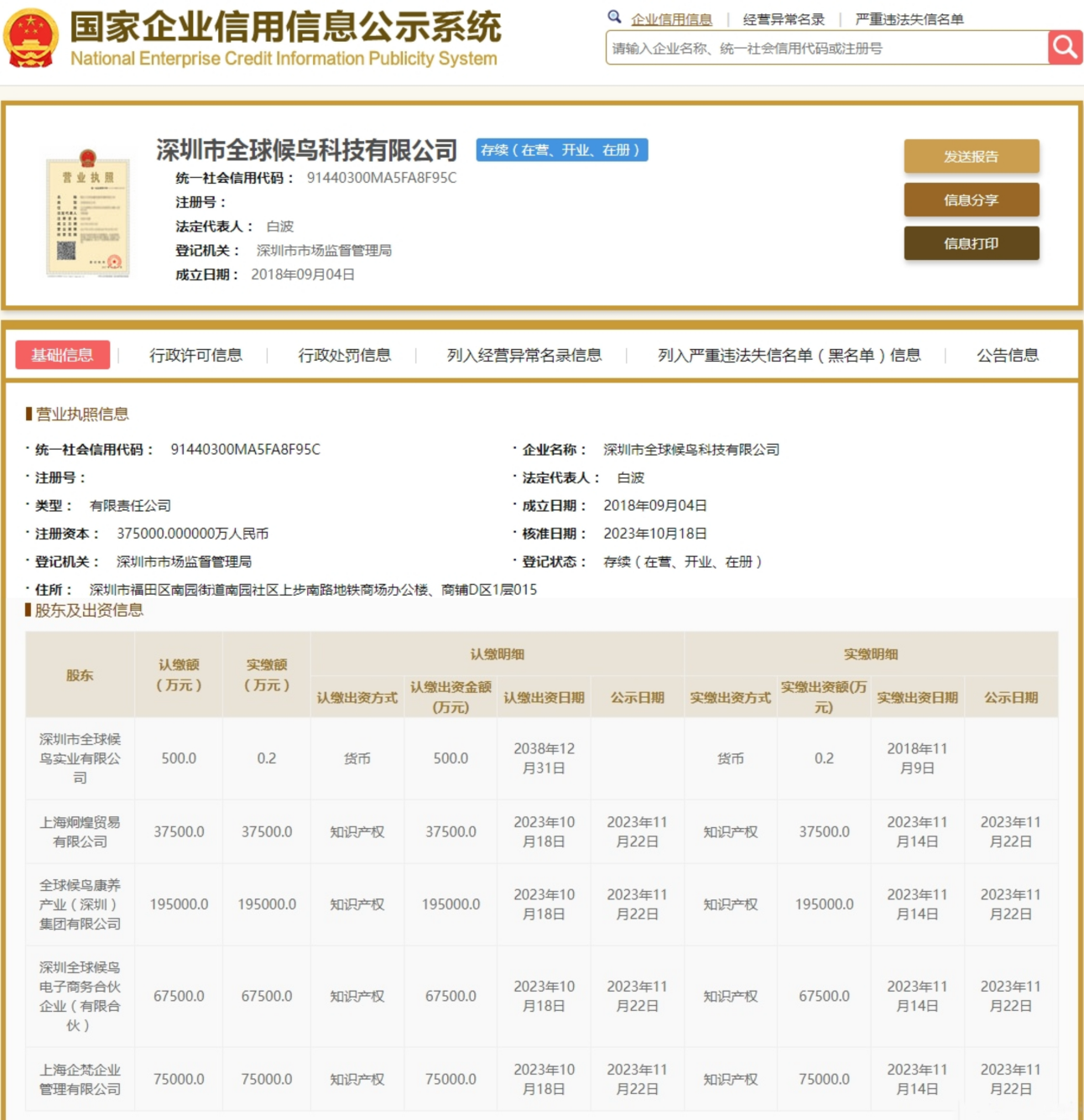Select the 严重违法失信名单 search category

point(909,19)
